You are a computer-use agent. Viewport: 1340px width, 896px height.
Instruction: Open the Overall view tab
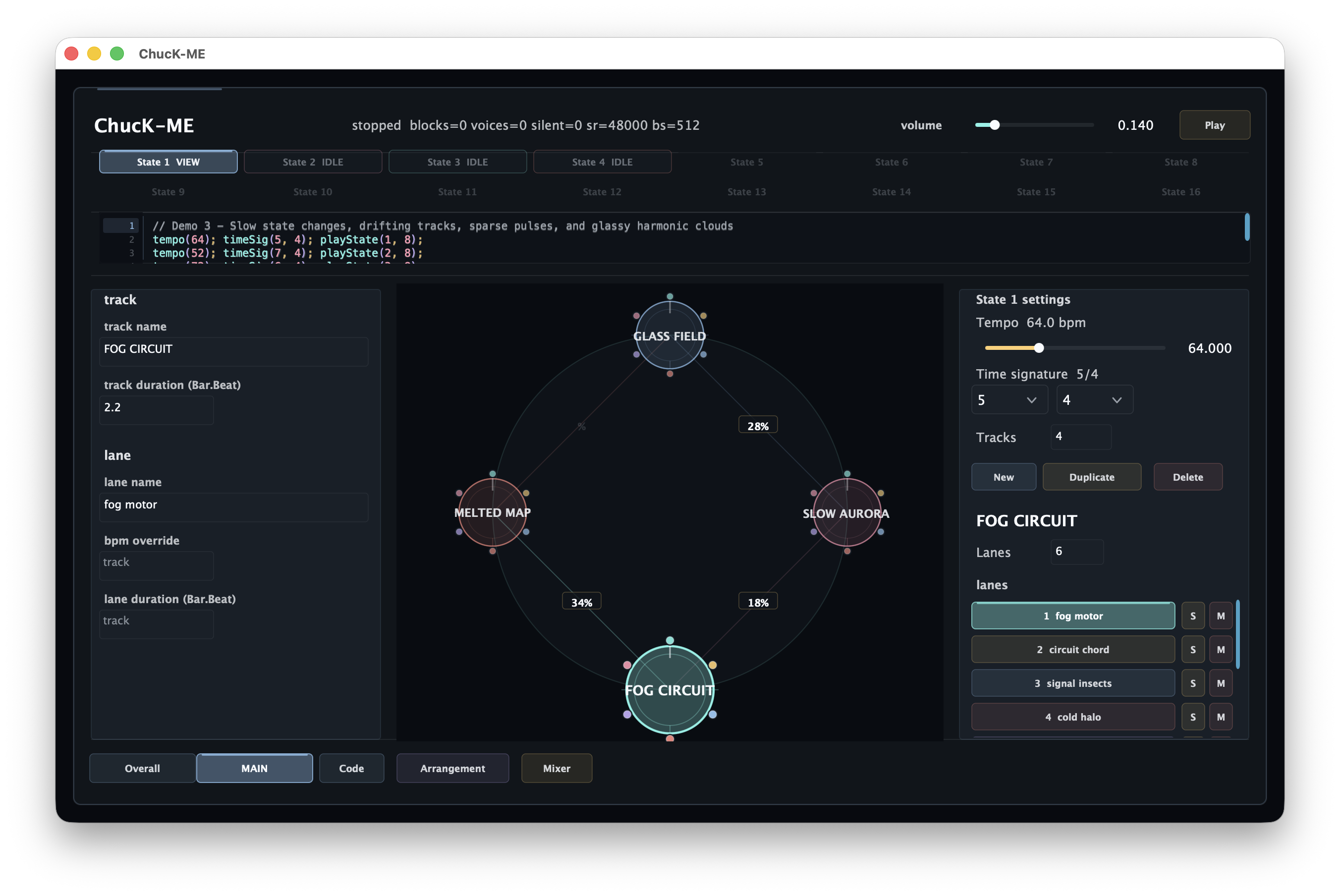pyautogui.click(x=142, y=768)
